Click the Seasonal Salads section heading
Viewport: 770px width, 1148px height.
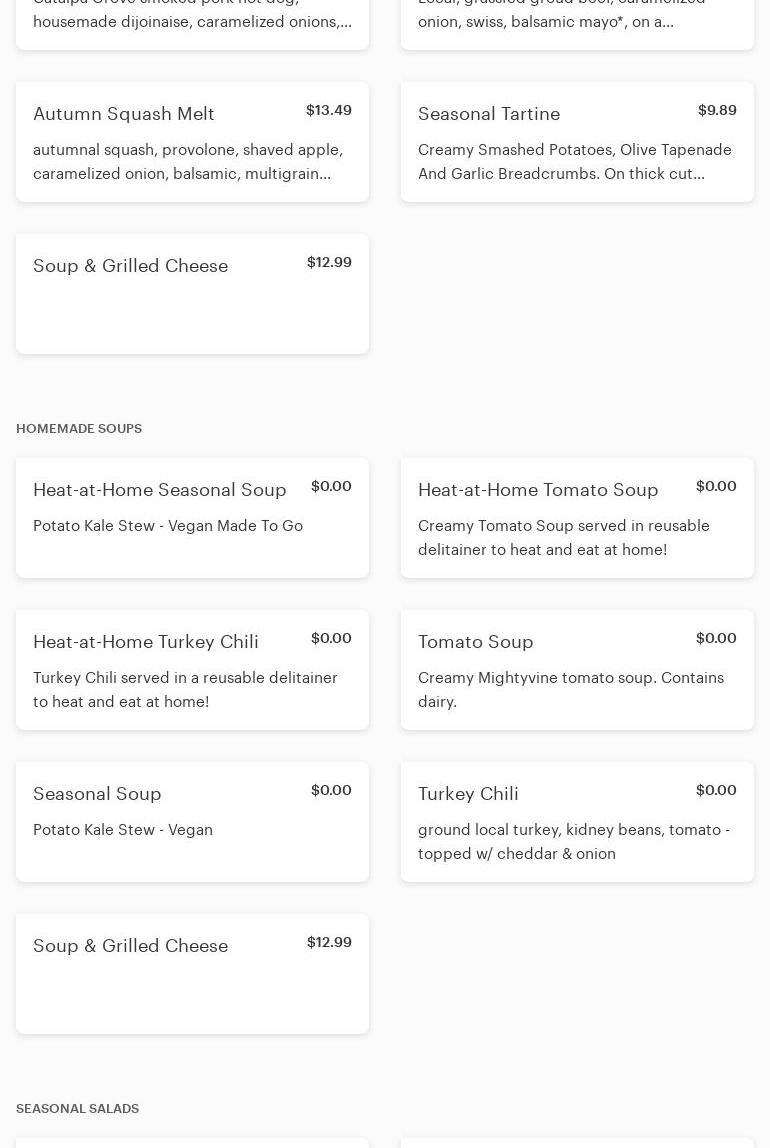77,1109
